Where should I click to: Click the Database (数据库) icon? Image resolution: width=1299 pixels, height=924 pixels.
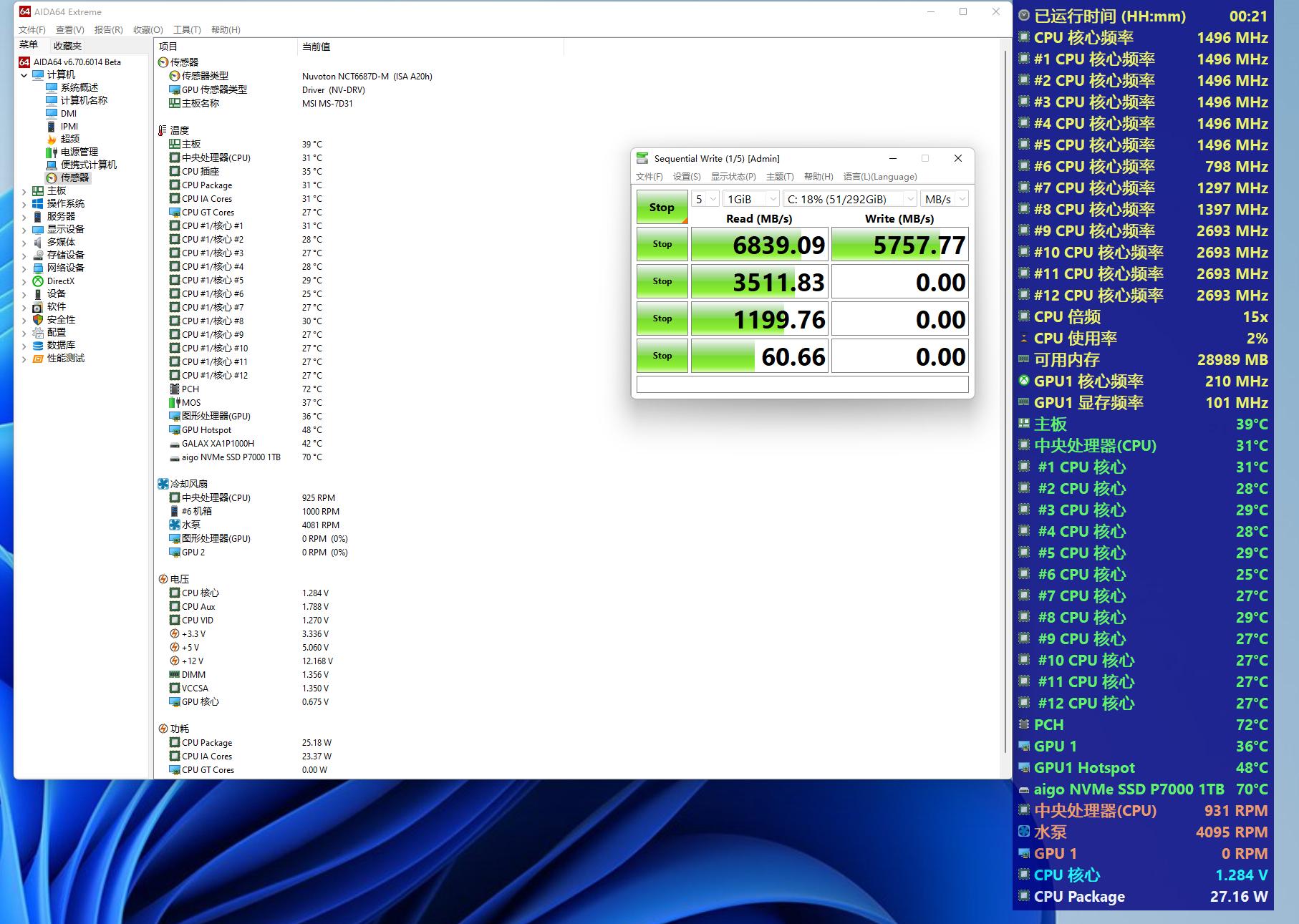[38, 346]
